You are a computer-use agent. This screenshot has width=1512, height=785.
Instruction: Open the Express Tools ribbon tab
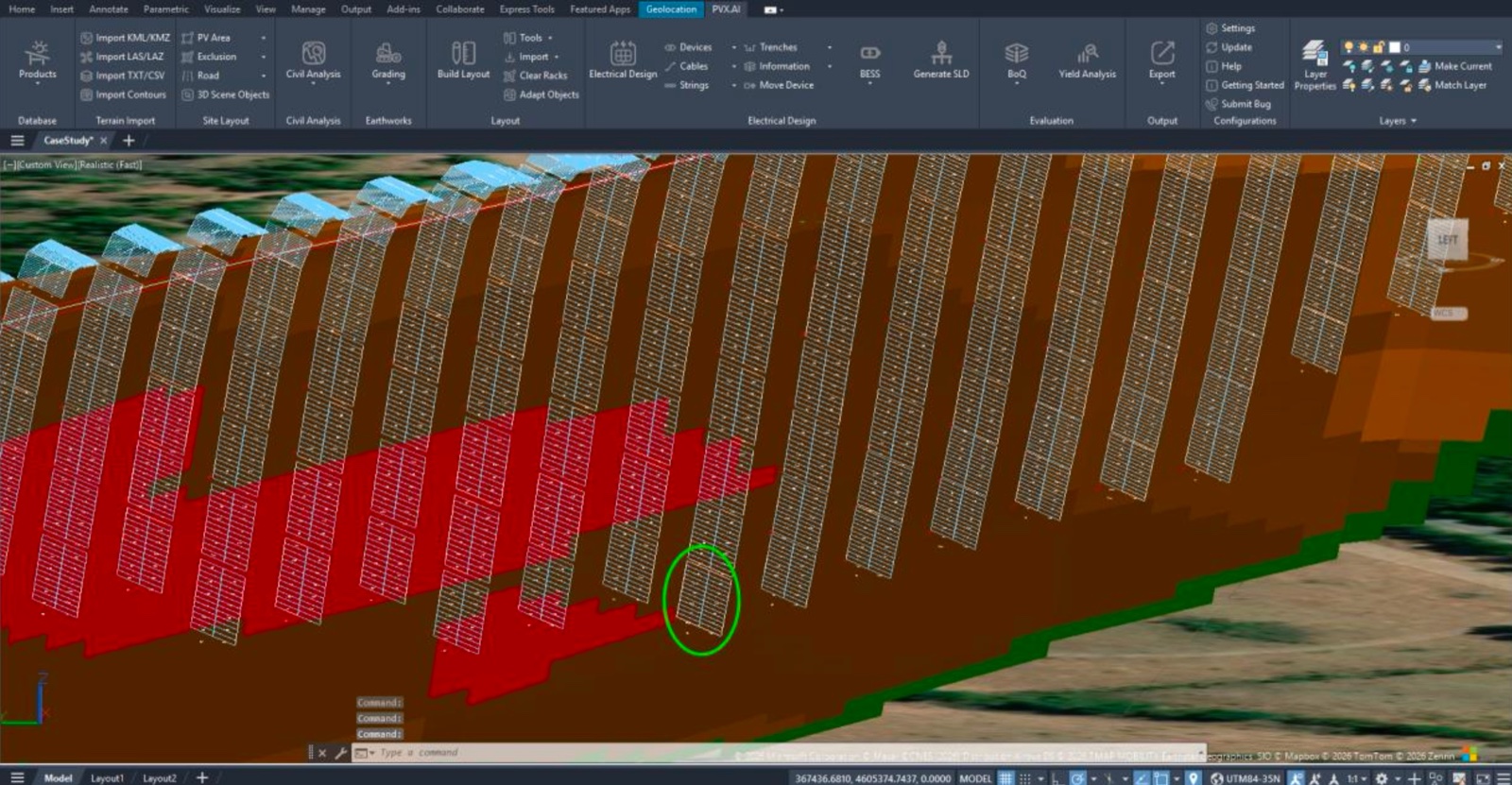tap(526, 9)
